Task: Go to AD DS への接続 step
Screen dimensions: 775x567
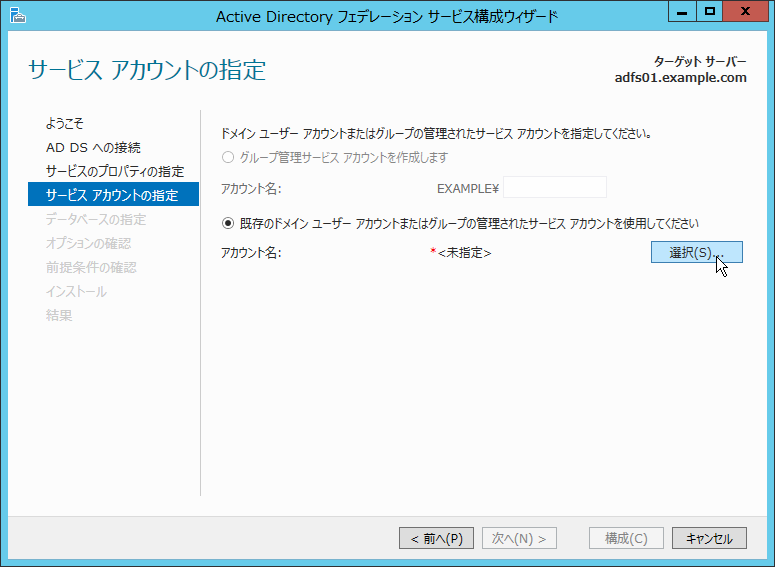Action: (x=93, y=147)
